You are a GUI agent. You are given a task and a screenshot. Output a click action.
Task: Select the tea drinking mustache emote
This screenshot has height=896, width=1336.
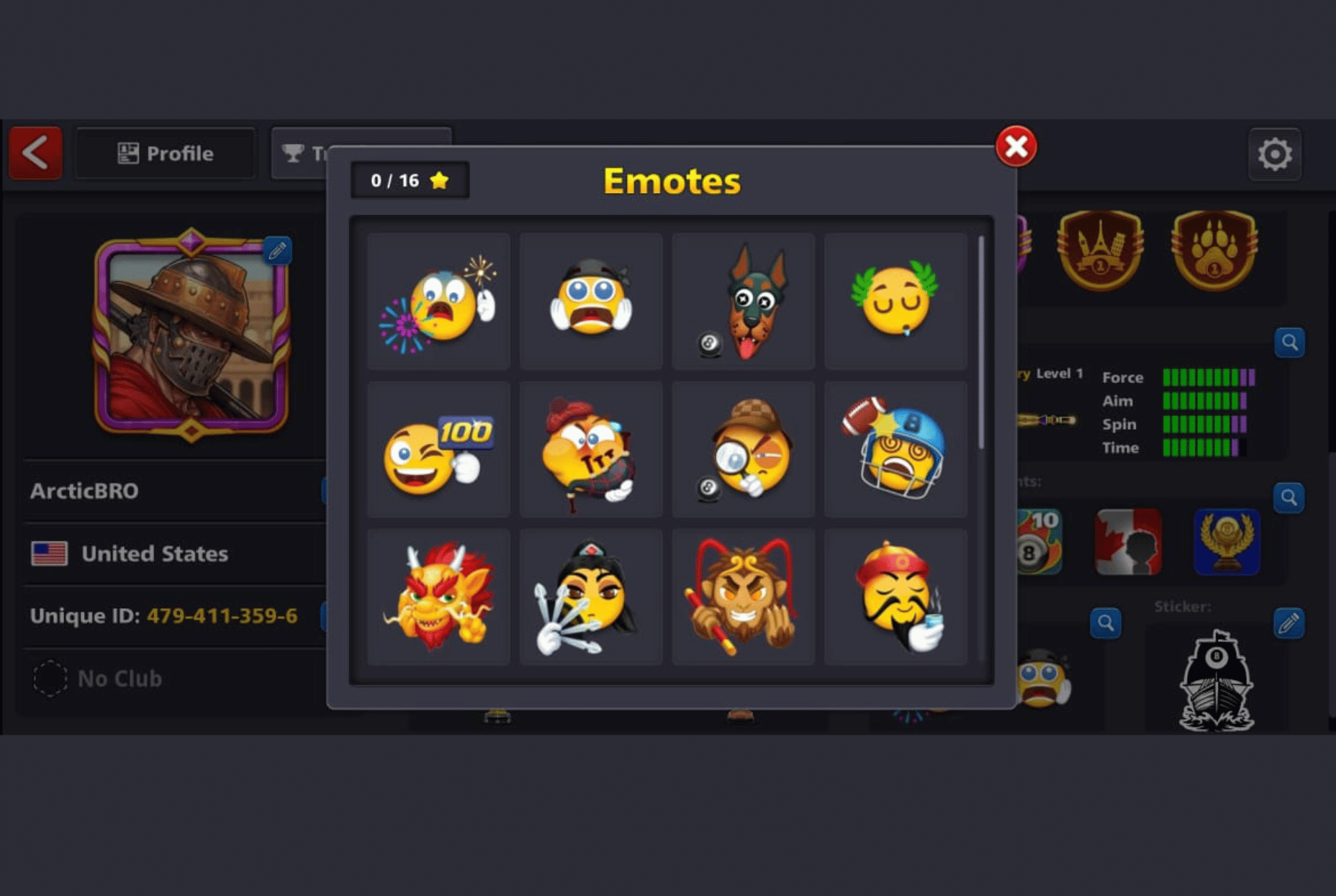pos(895,597)
